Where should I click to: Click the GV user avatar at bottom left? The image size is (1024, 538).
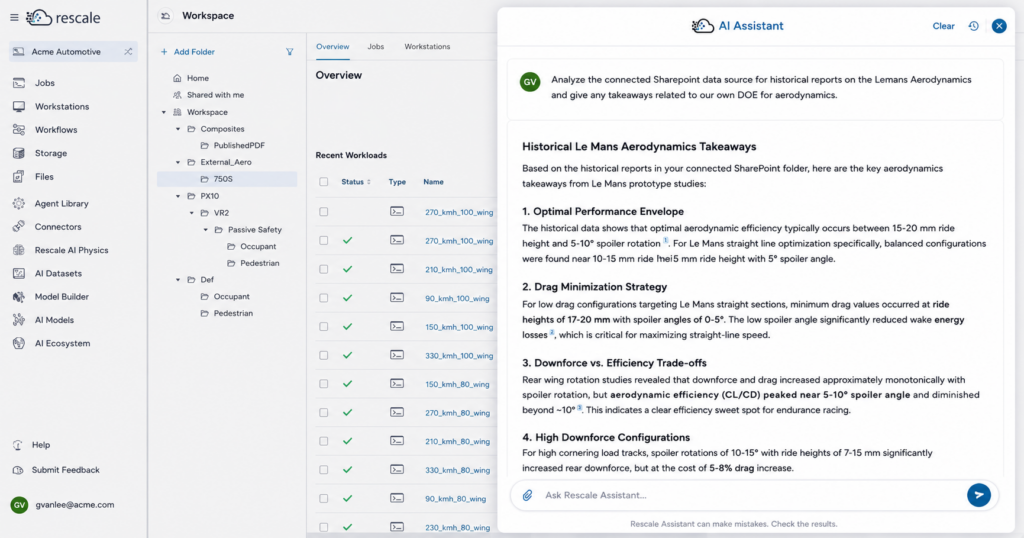[x=19, y=505]
